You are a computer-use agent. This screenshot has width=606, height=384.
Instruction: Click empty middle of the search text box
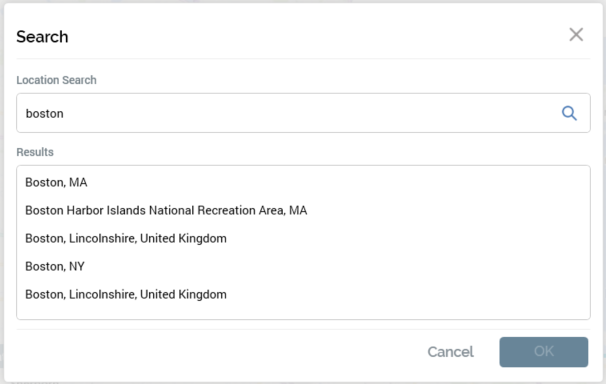pos(309,113)
